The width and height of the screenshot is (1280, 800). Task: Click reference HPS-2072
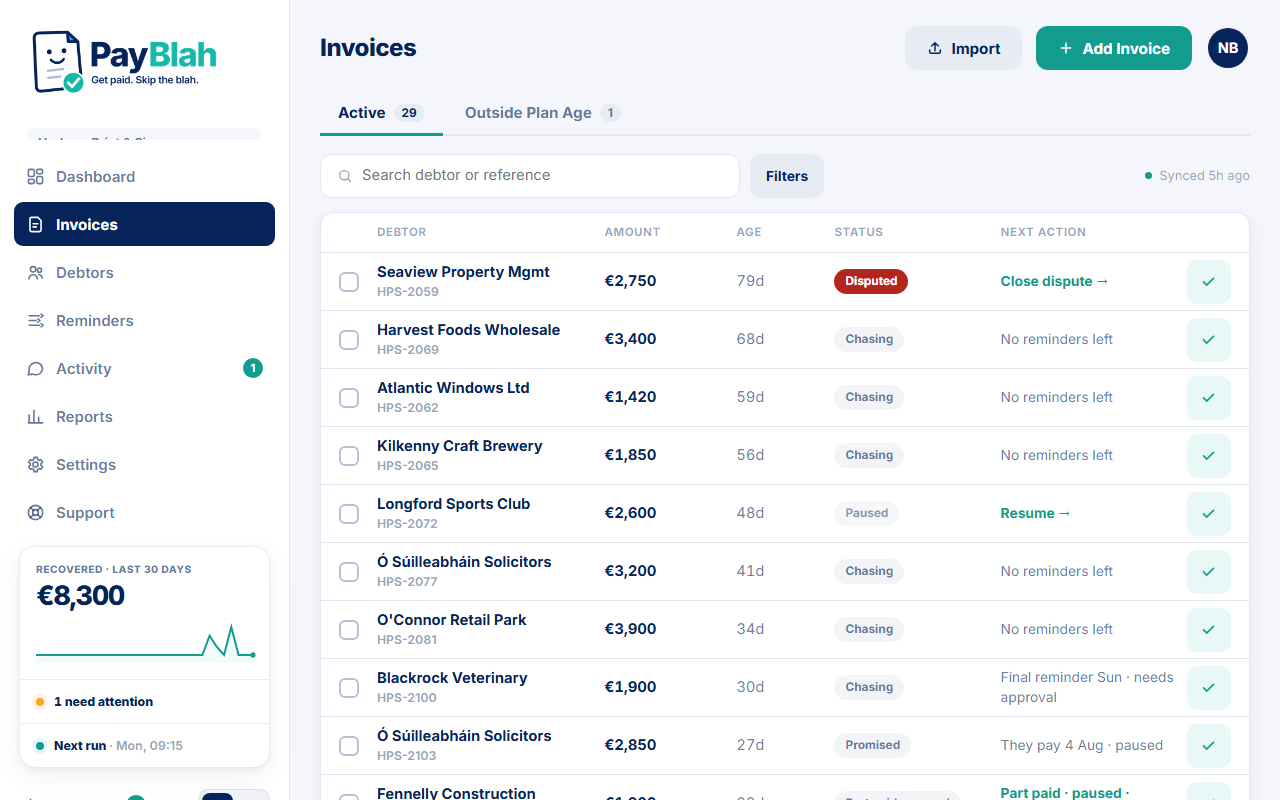click(x=407, y=524)
